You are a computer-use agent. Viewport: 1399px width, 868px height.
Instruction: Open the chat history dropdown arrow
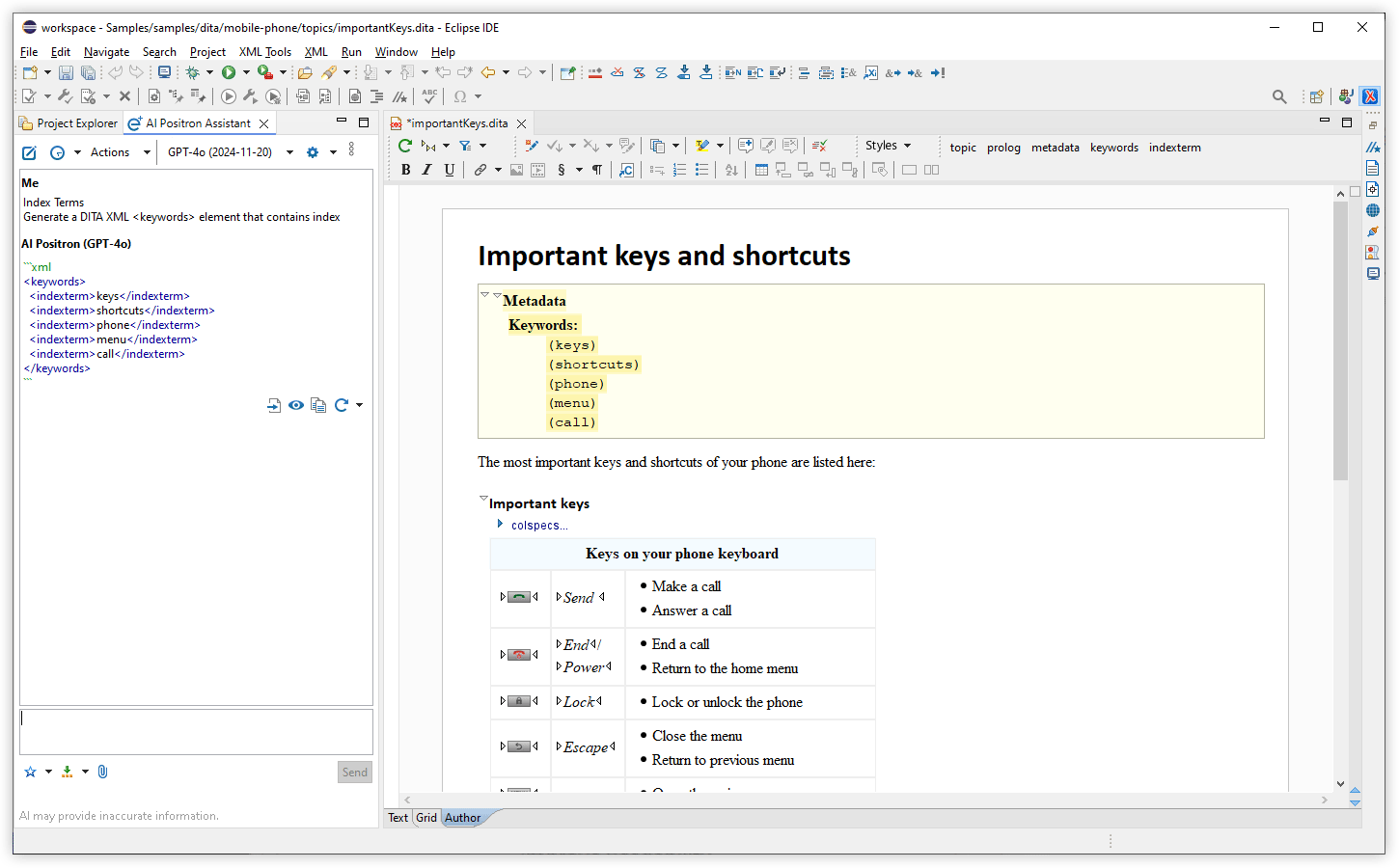[x=77, y=152]
